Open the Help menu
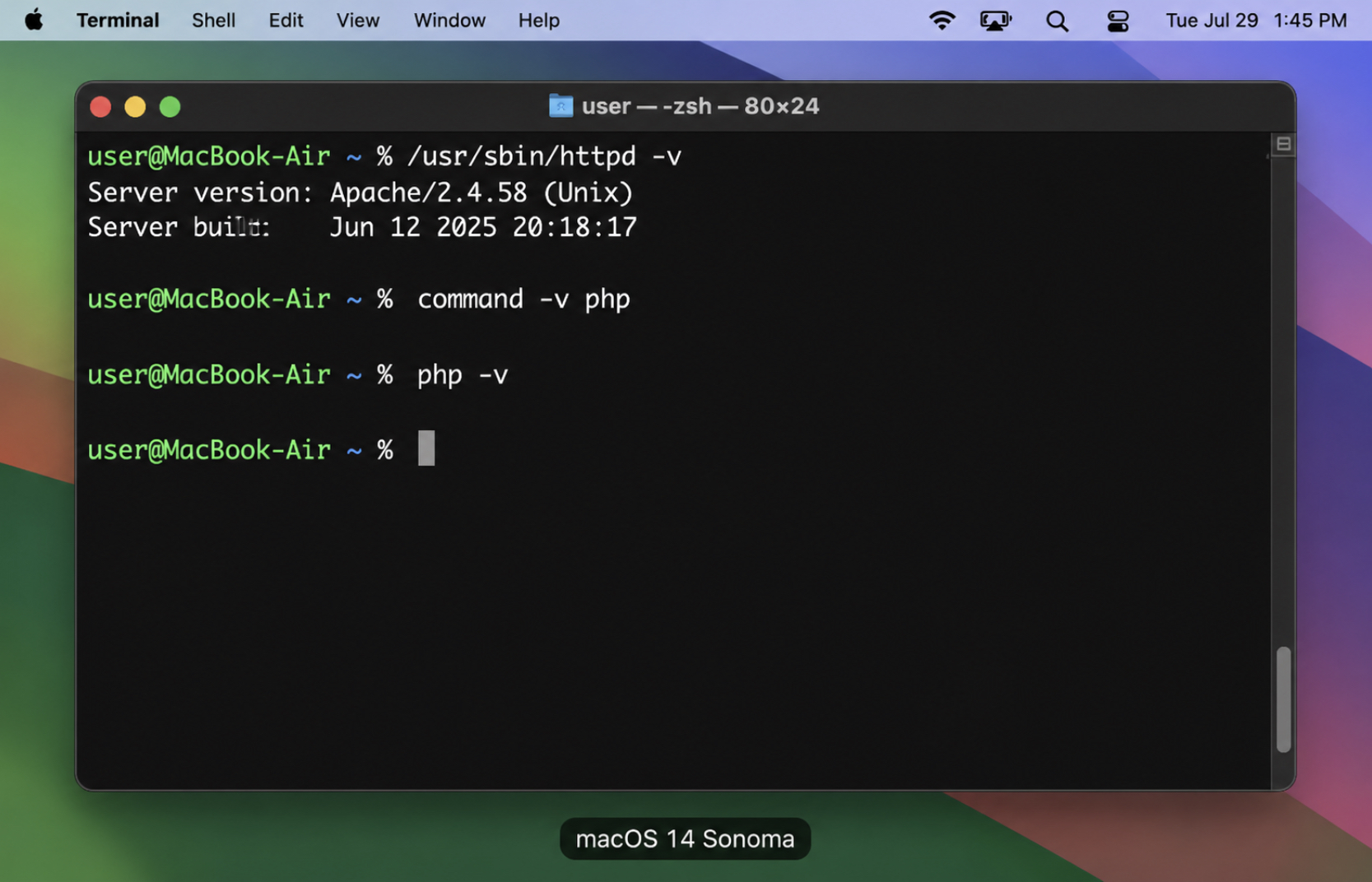 [x=538, y=20]
